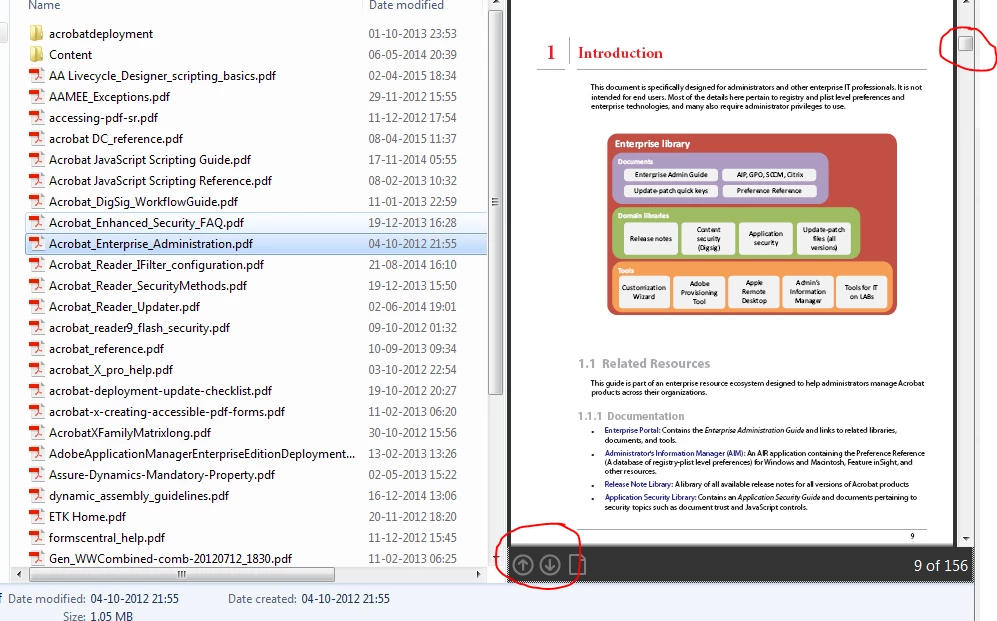997x621 pixels.
Task: Select Acrobat_Enhanced_Security_FAQ.pdf file icon
Action: click(x=37, y=222)
